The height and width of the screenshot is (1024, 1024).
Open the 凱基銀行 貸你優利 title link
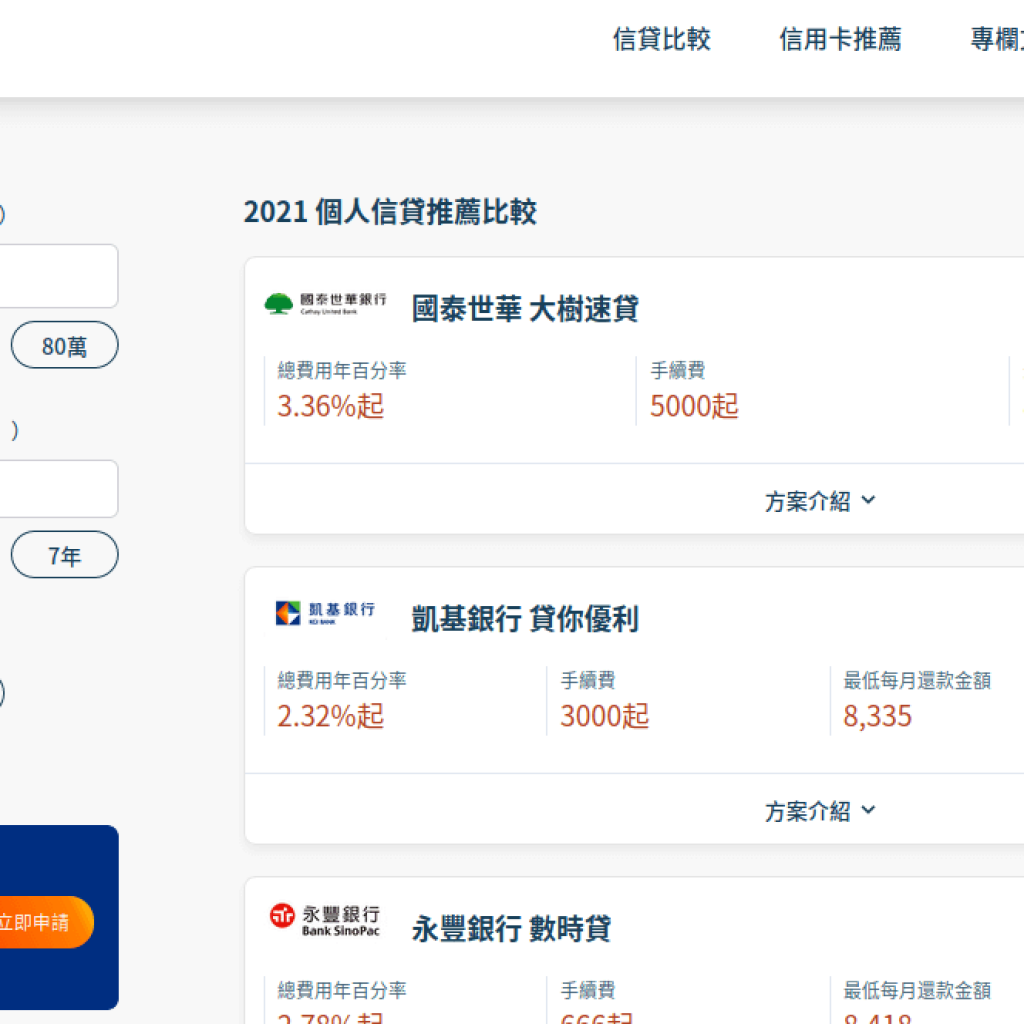pos(525,619)
